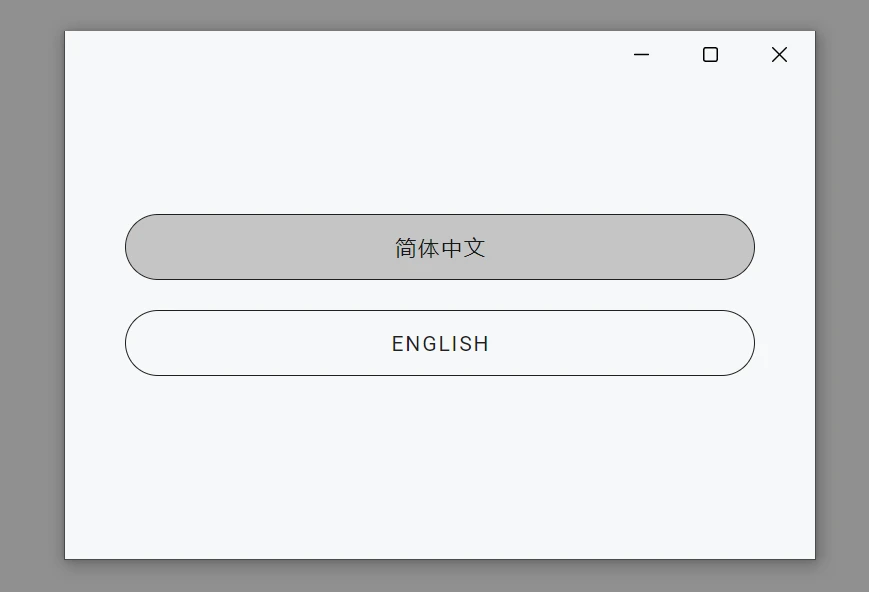
Task: Click the bottom pill-shaped ENGLISH button
Action: click(440, 343)
